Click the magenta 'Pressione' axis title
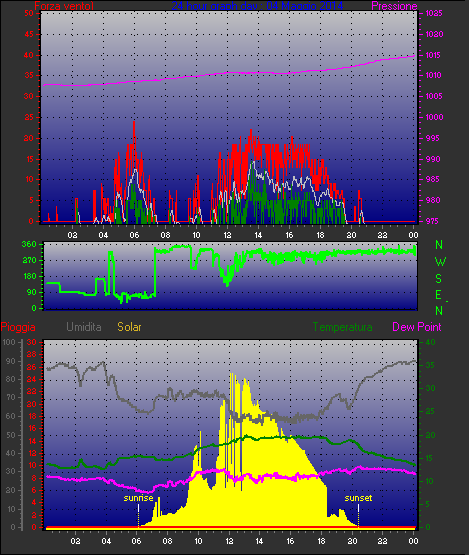This screenshot has width=469, height=555. pyautogui.click(x=394, y=6)
